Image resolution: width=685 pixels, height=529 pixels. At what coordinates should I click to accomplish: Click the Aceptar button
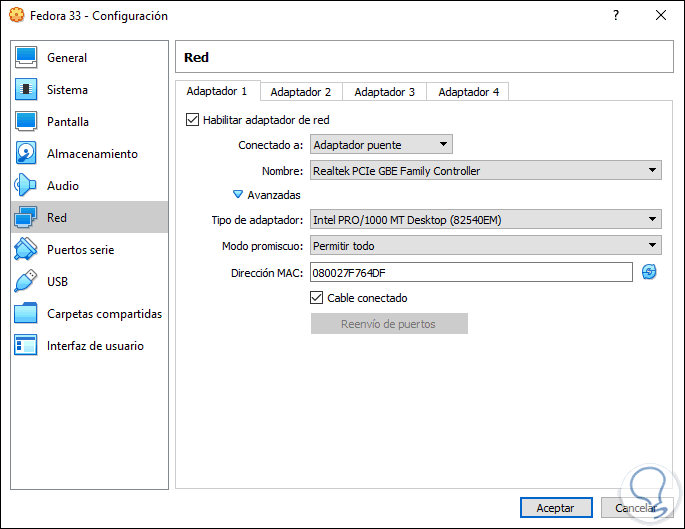(557, 508)
